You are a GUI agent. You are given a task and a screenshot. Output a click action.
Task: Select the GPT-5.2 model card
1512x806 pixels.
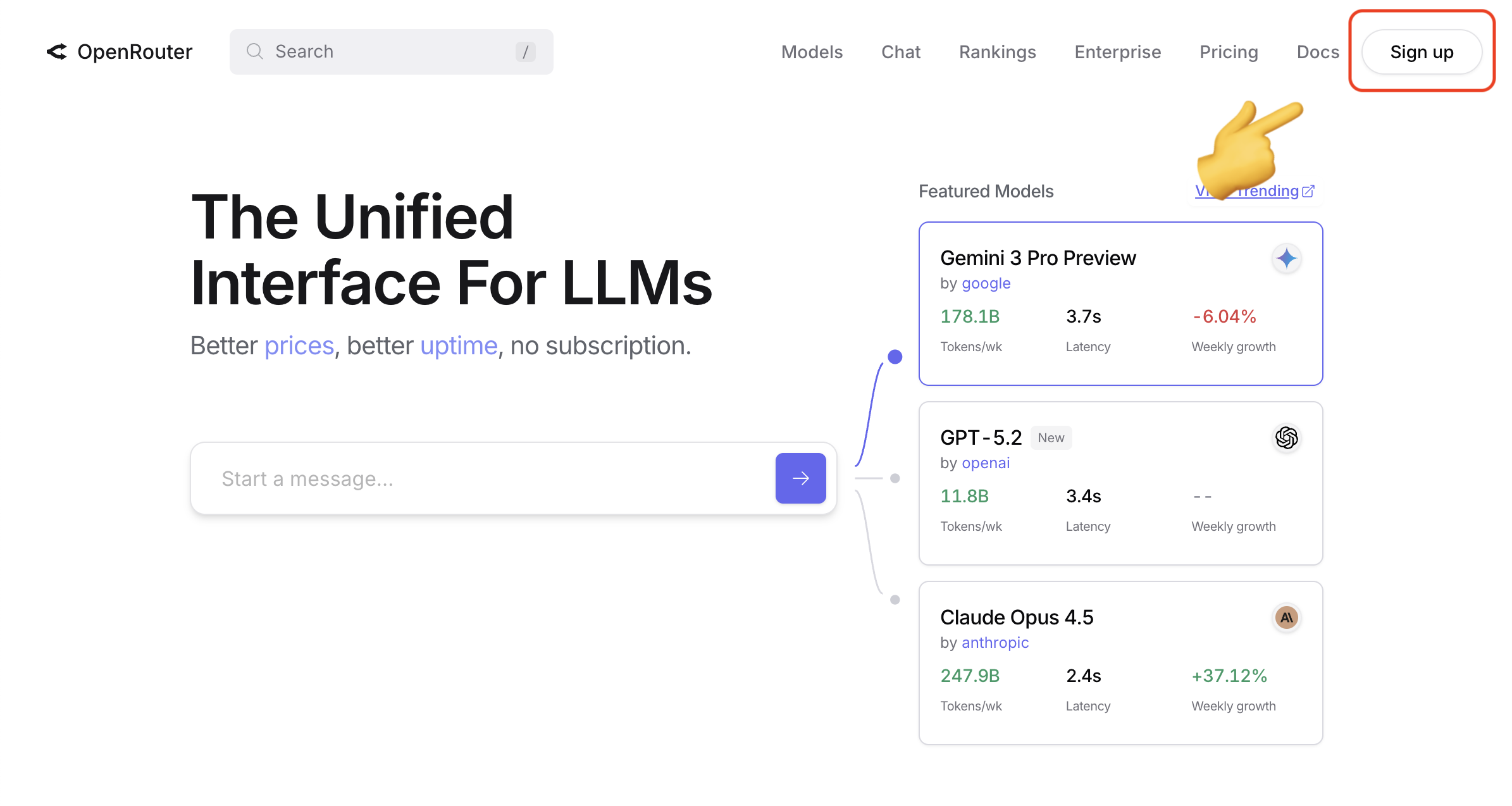point(1120,483)
